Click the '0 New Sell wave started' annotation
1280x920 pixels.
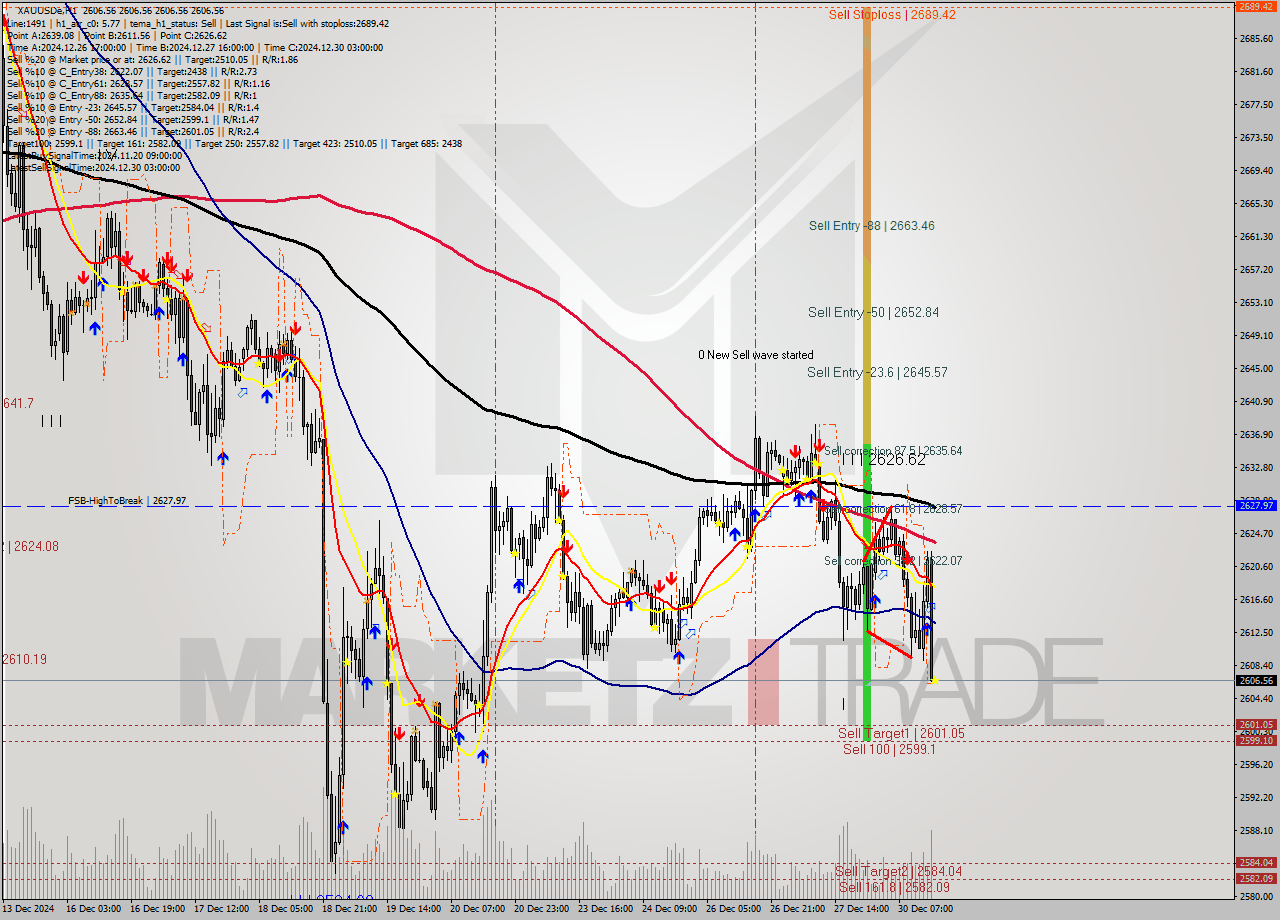(755, 355)
